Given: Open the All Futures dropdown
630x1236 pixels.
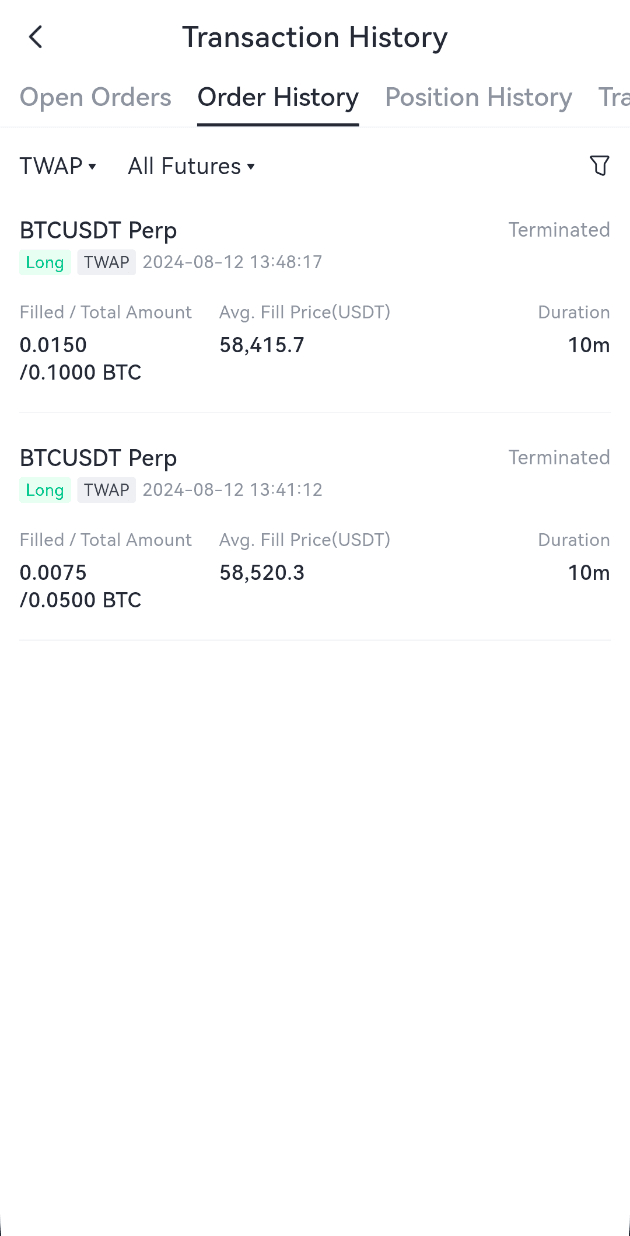Looking at the screenshot, I should [x=191, y=166].
